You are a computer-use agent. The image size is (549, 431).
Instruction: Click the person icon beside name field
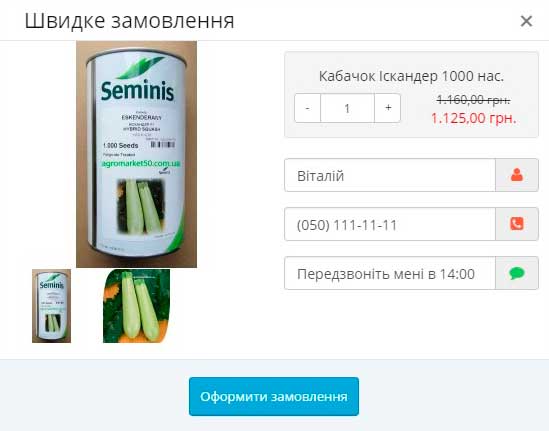coord(517,175)
